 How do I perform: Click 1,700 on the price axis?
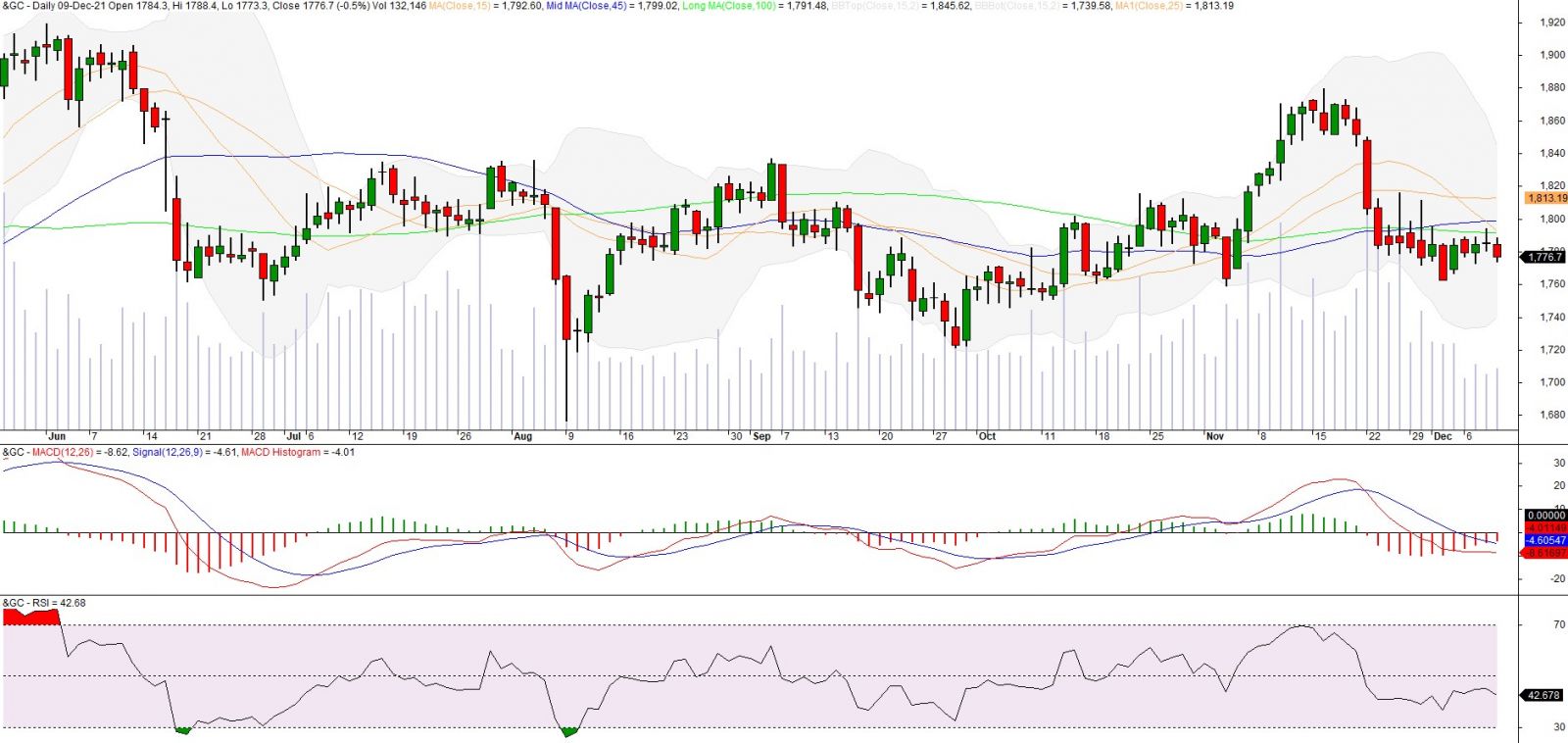[1552, 382]
